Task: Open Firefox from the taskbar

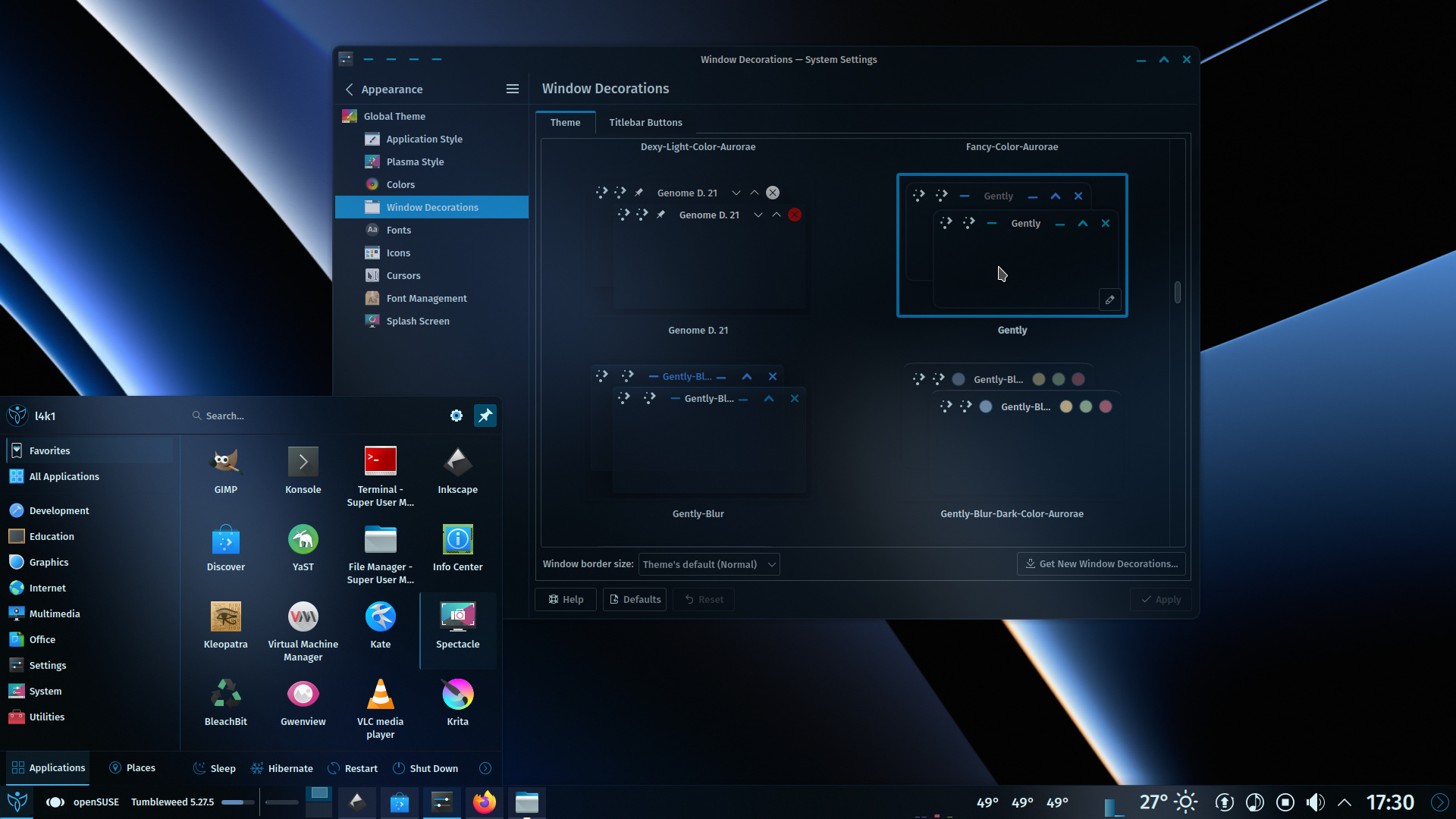Action: point(485,802)
